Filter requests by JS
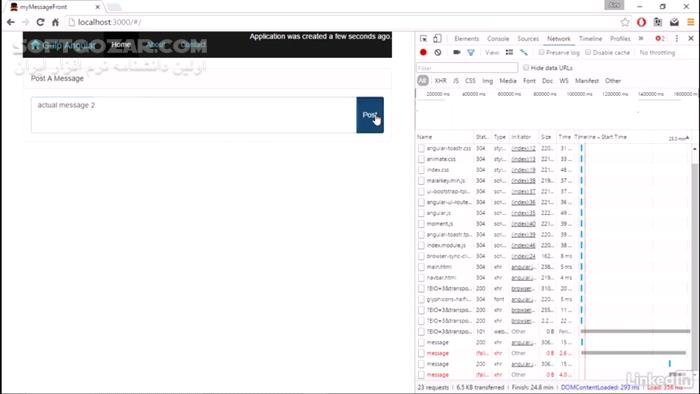 [456, 81]
